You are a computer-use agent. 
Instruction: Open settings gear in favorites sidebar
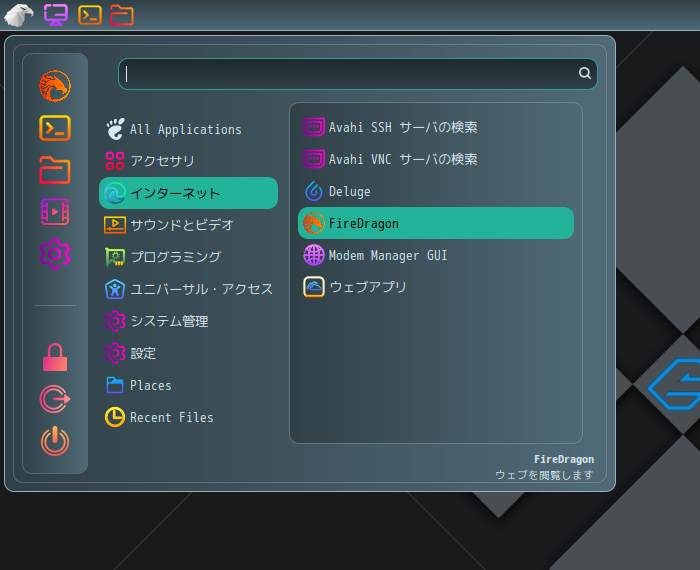55,254
